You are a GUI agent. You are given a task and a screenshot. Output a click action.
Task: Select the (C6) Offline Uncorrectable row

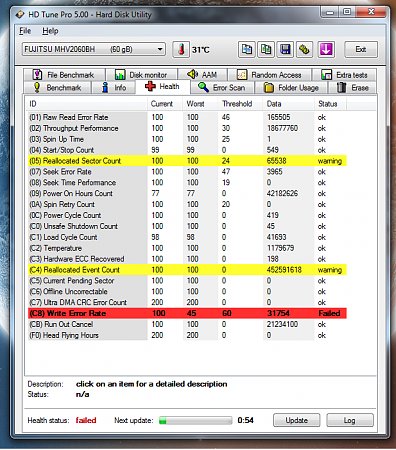(187, 292)
